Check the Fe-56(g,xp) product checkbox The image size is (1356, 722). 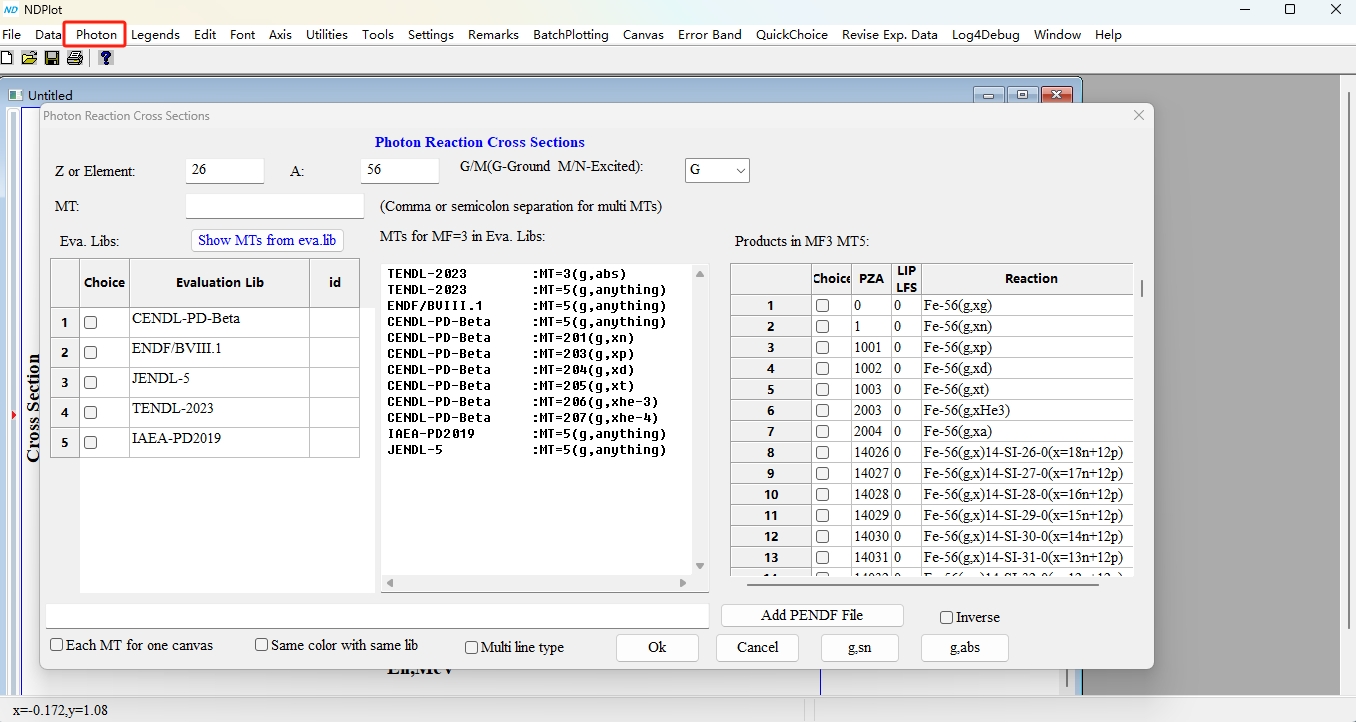pos(822,347)
